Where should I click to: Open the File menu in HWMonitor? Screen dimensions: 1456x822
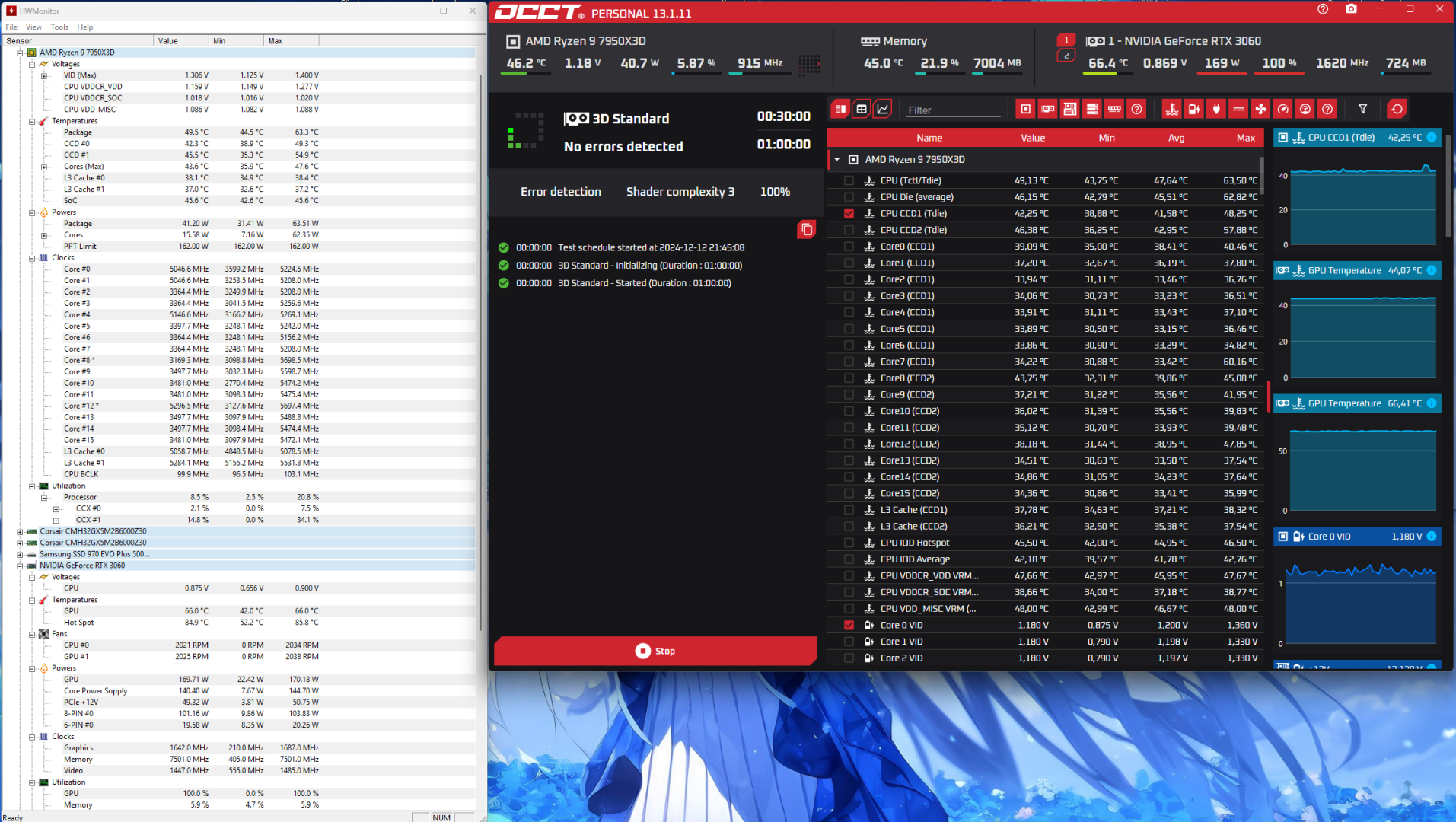click(11, 27)
